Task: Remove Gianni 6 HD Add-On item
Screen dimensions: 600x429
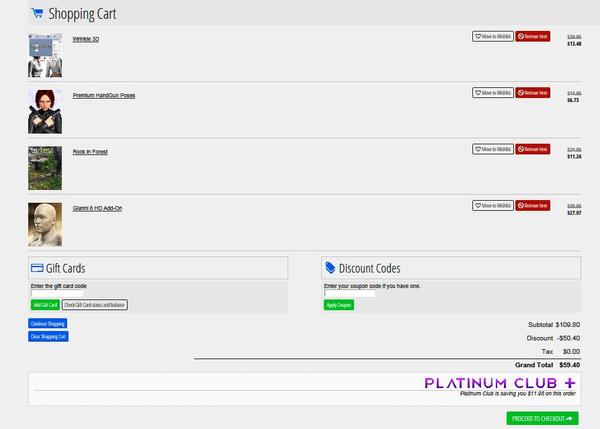Action: click(x=532, y=205)
